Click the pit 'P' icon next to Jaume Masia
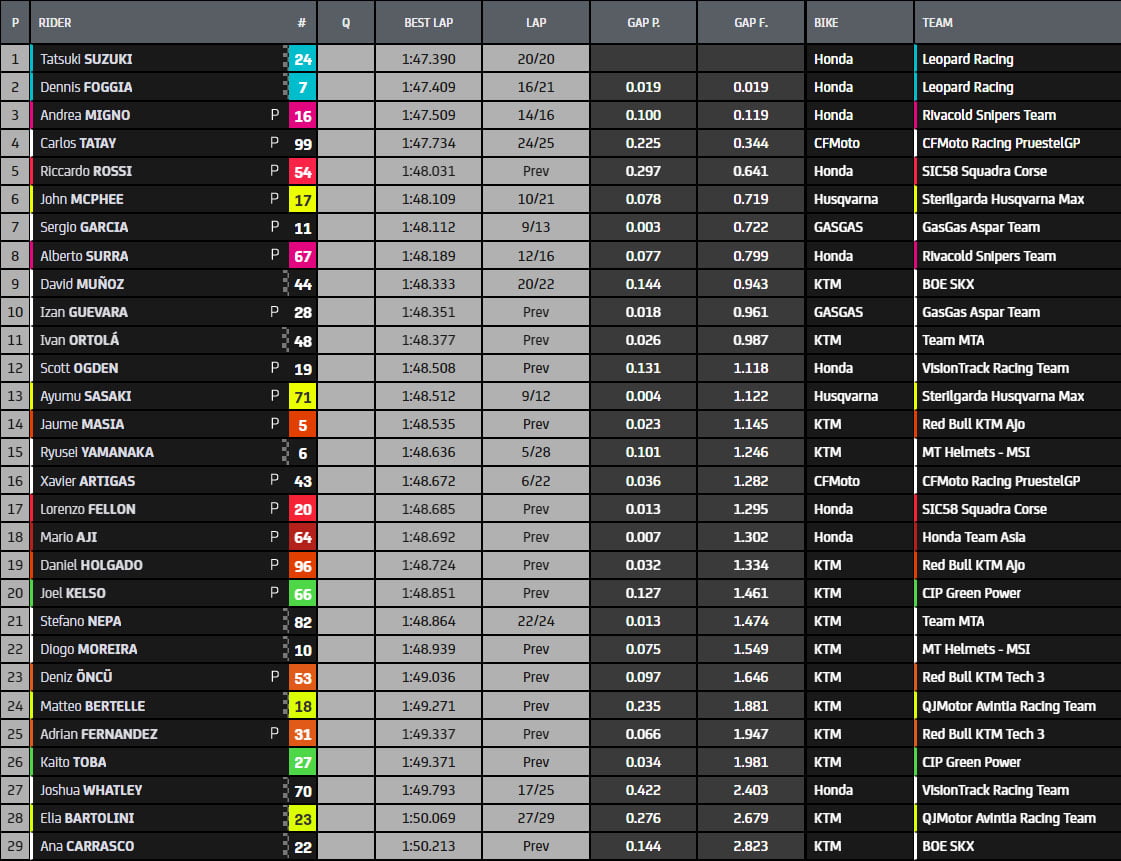Image resolution: width=1121 pixels, height=861 pixels. pos(274,424)
